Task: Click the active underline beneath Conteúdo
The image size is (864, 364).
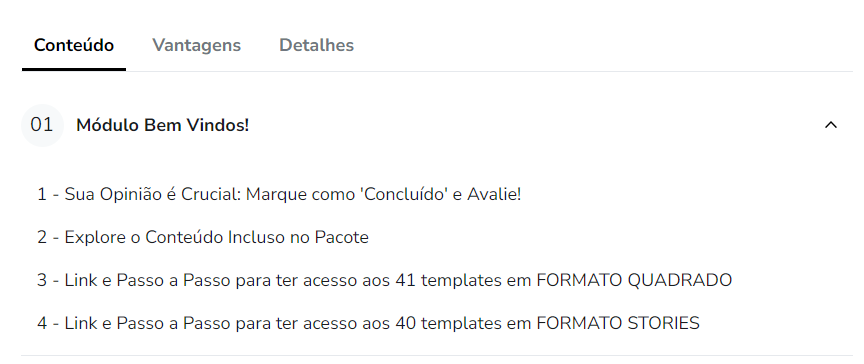Action: (74, 69)
